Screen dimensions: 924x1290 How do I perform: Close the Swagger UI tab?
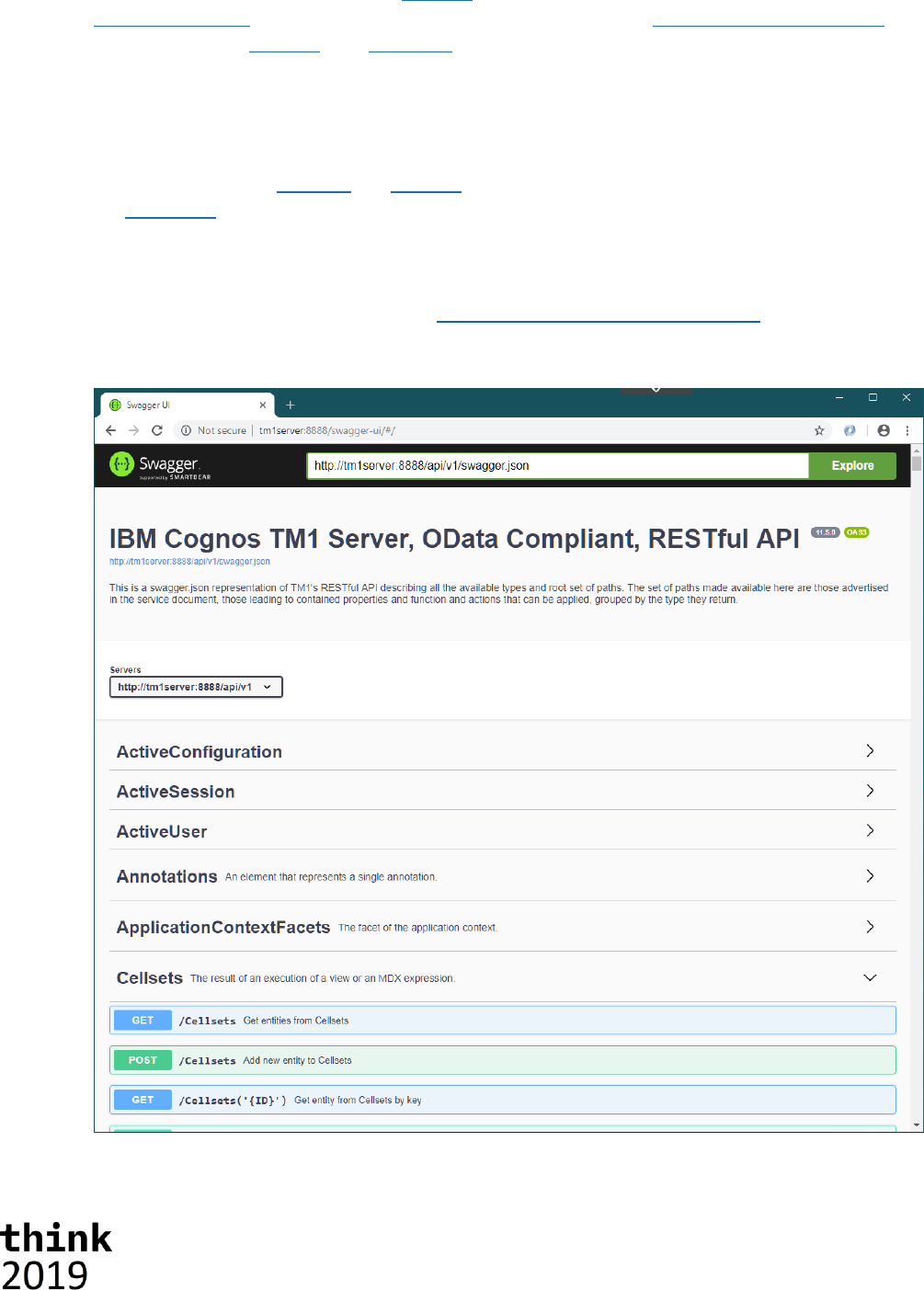coord(263,405)
